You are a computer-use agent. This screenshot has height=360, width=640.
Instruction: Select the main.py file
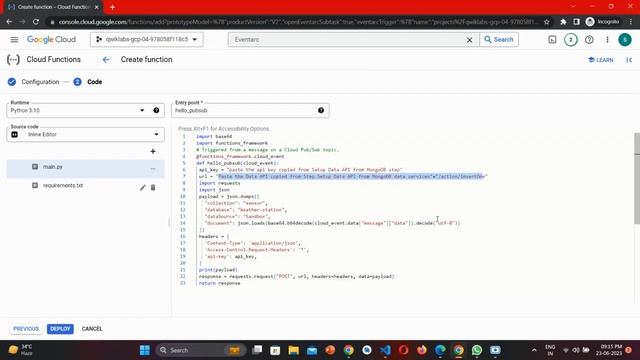point(85,169)
